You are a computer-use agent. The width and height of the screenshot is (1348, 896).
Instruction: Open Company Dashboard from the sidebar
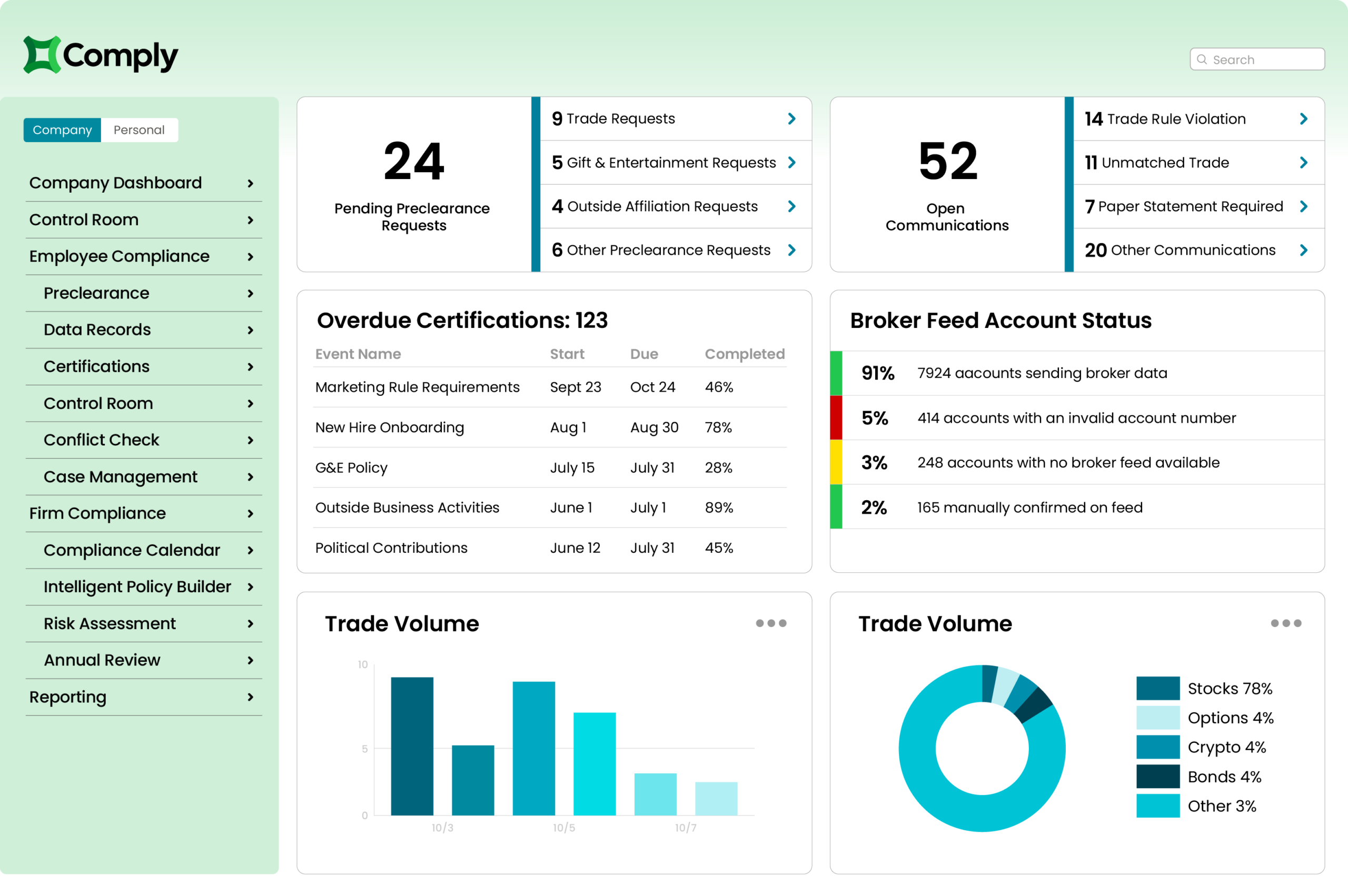115,182
